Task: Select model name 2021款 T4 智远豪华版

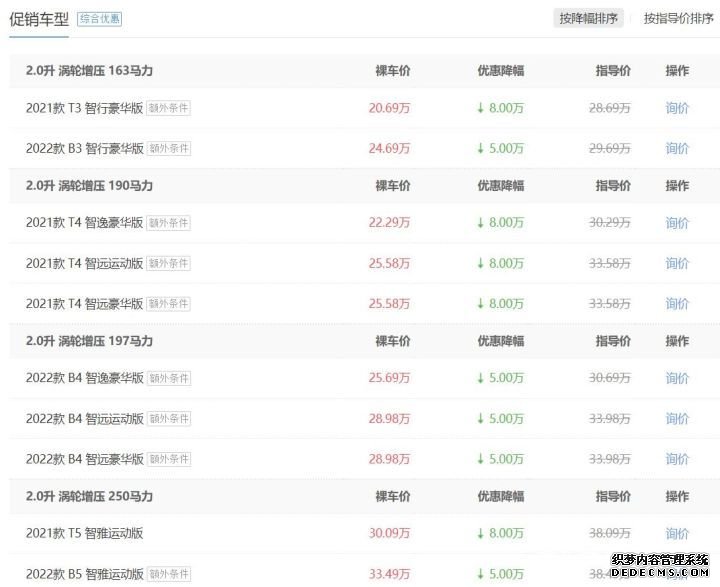Action: pyautogui.click(x=84, y=304)
